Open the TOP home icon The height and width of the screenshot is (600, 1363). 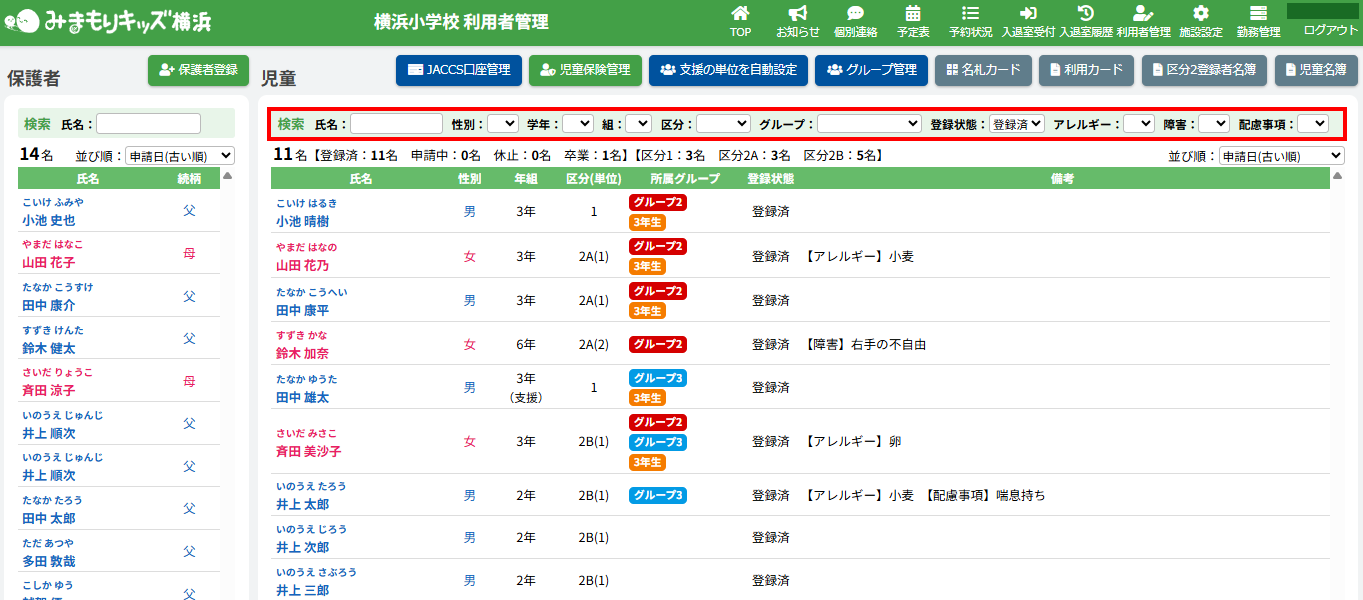[740, 14]
